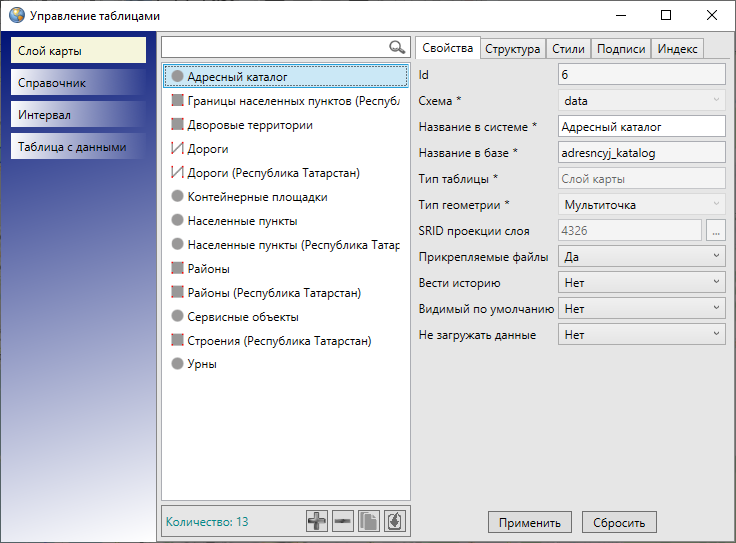Select Справочник in the left sidebar
736x543 pixels.
pos(79,83)
